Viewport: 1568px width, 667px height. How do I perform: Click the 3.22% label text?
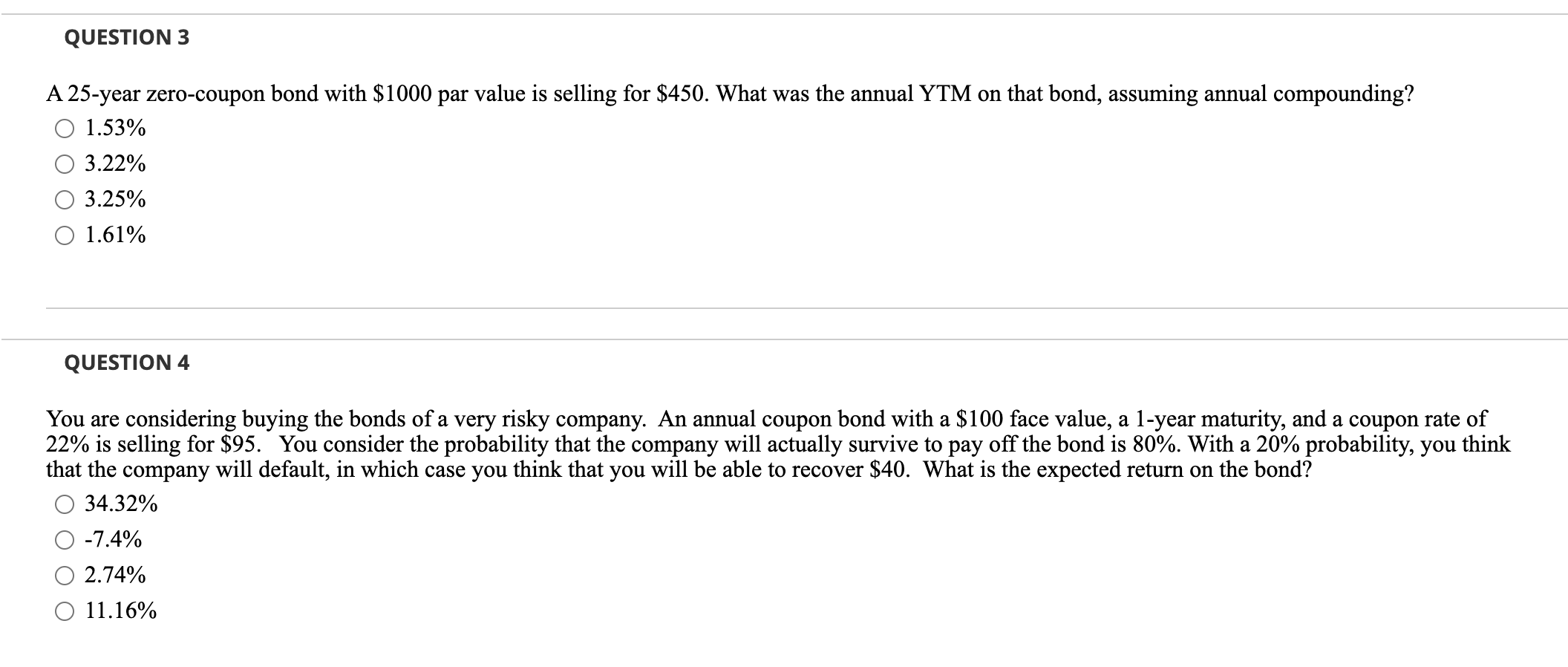tap(115, 164)
